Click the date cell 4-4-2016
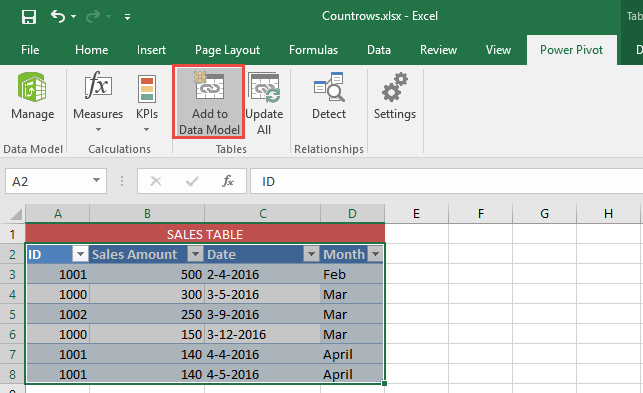The height and width of the screenshot is (393, 643). (263, 354)
